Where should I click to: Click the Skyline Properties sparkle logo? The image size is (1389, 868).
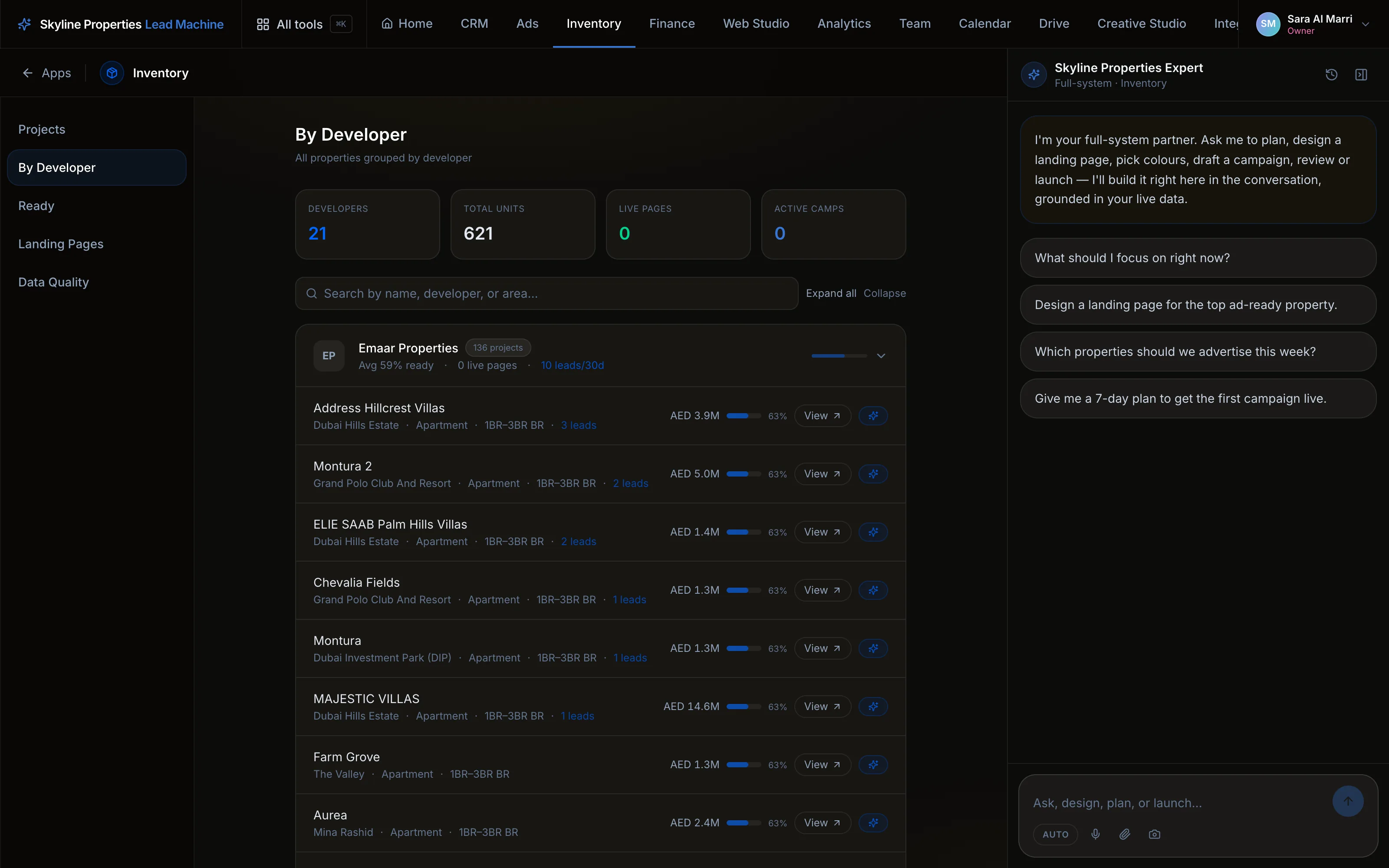[25, 24]
